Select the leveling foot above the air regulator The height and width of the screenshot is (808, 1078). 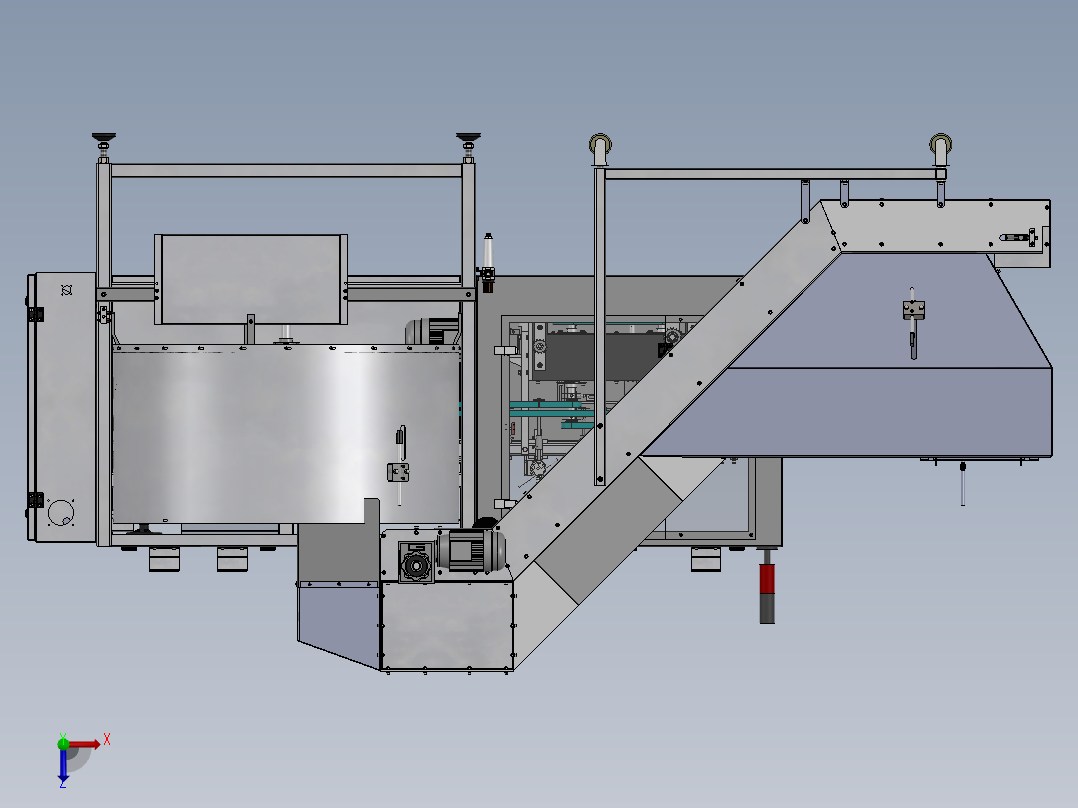point(468,147)
